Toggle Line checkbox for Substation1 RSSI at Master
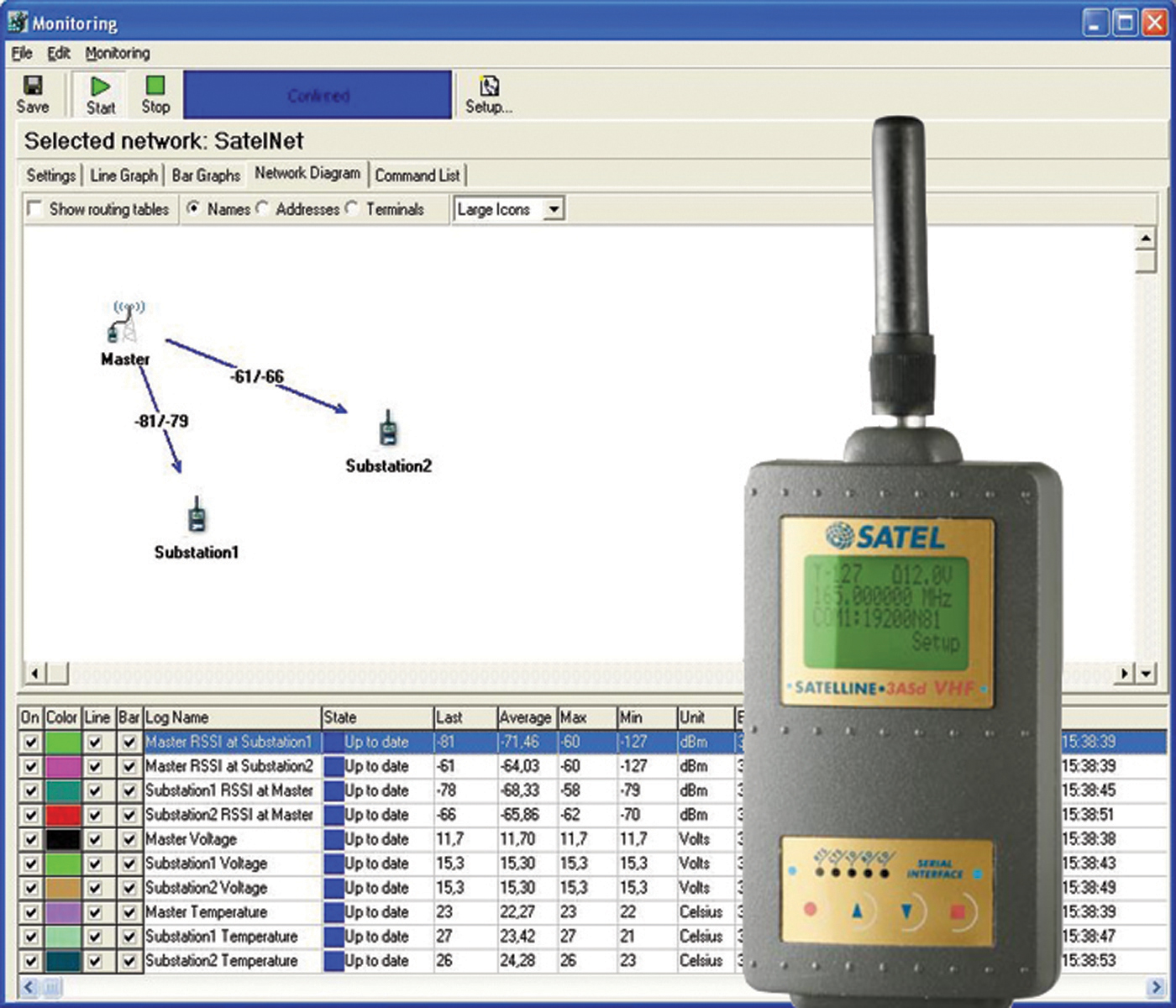 (x=95, y=791)
